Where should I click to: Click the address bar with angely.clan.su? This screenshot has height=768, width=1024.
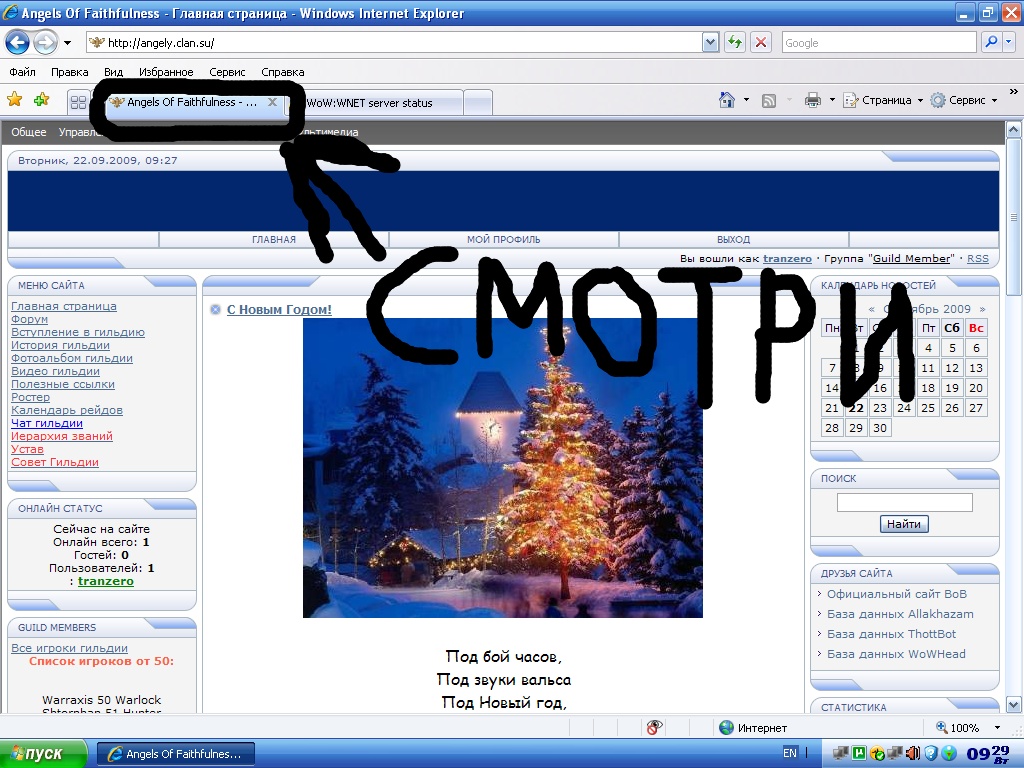(x=395, y=42)
